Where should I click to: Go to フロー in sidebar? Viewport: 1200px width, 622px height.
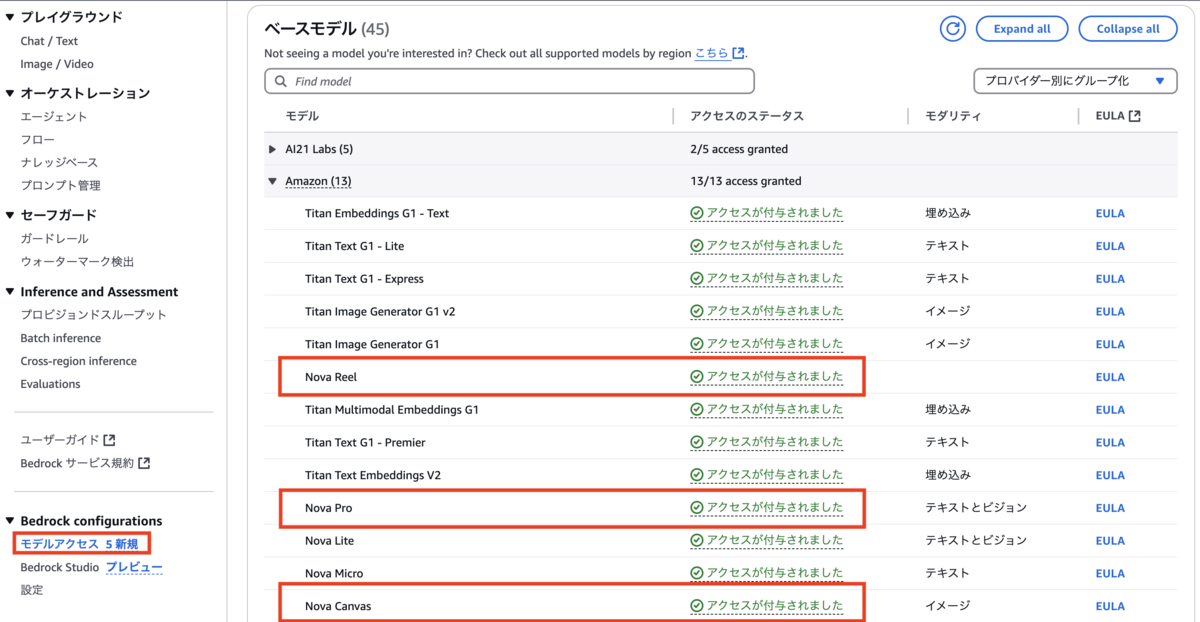[37, 140]
